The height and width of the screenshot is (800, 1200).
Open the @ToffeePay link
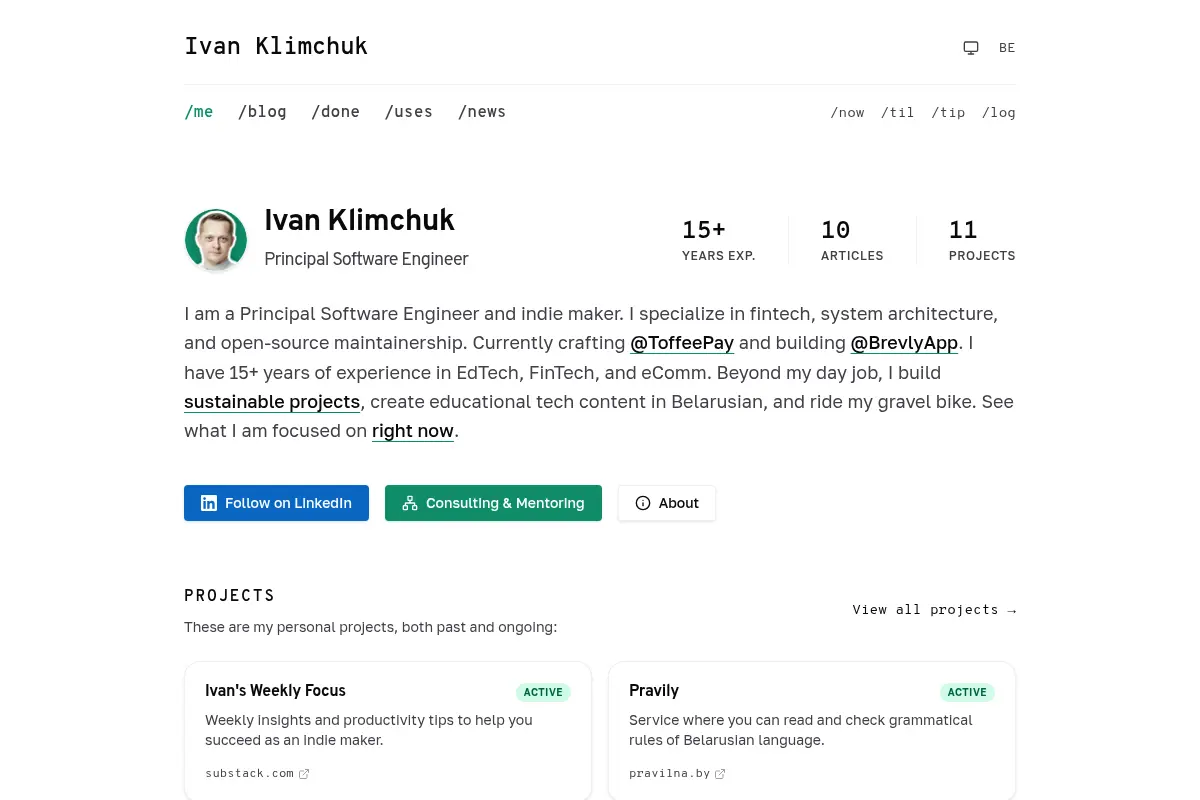(x=682, y=343)
